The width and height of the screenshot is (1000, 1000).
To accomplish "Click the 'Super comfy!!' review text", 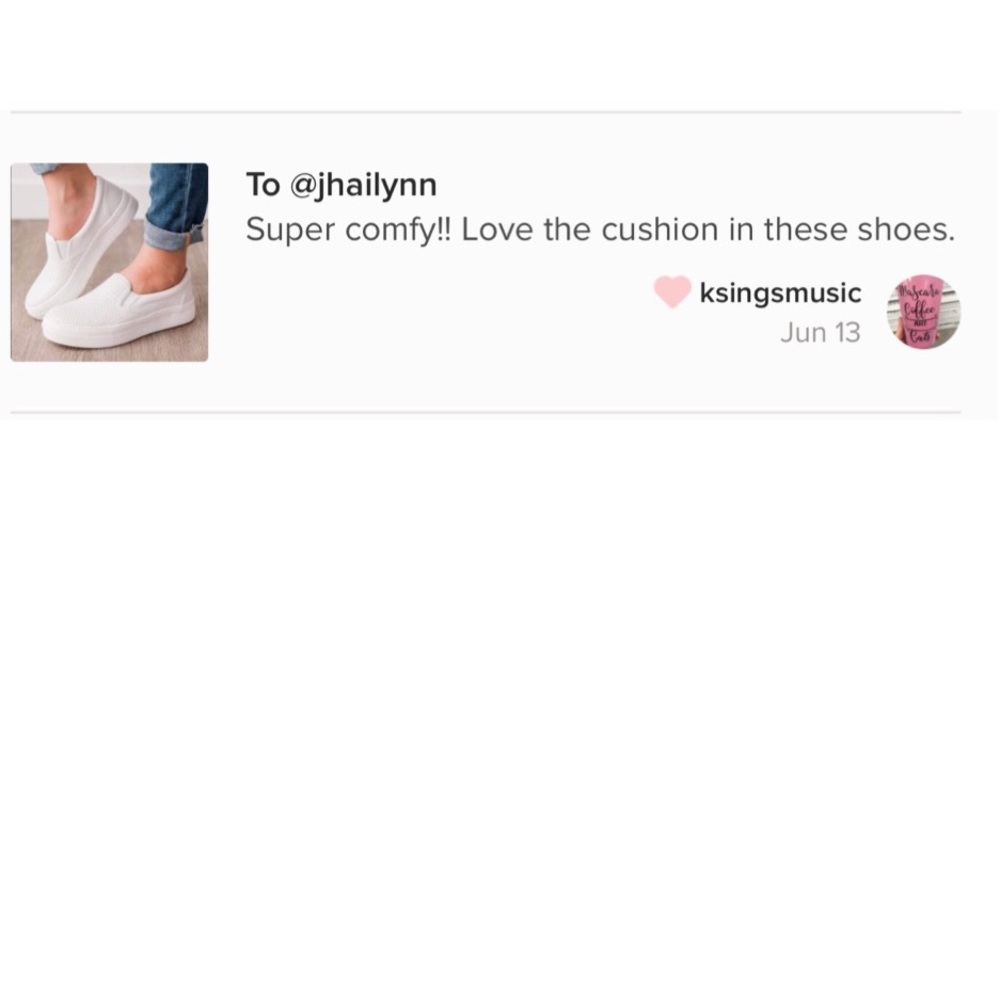I will click(x=348, y=230).
